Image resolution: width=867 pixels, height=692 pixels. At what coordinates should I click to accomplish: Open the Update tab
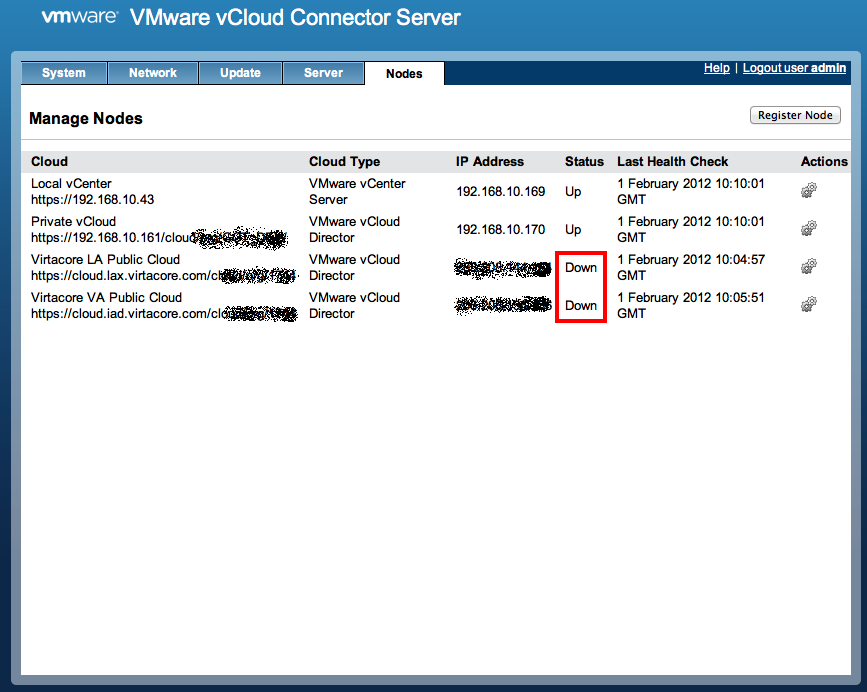(240, 73)
